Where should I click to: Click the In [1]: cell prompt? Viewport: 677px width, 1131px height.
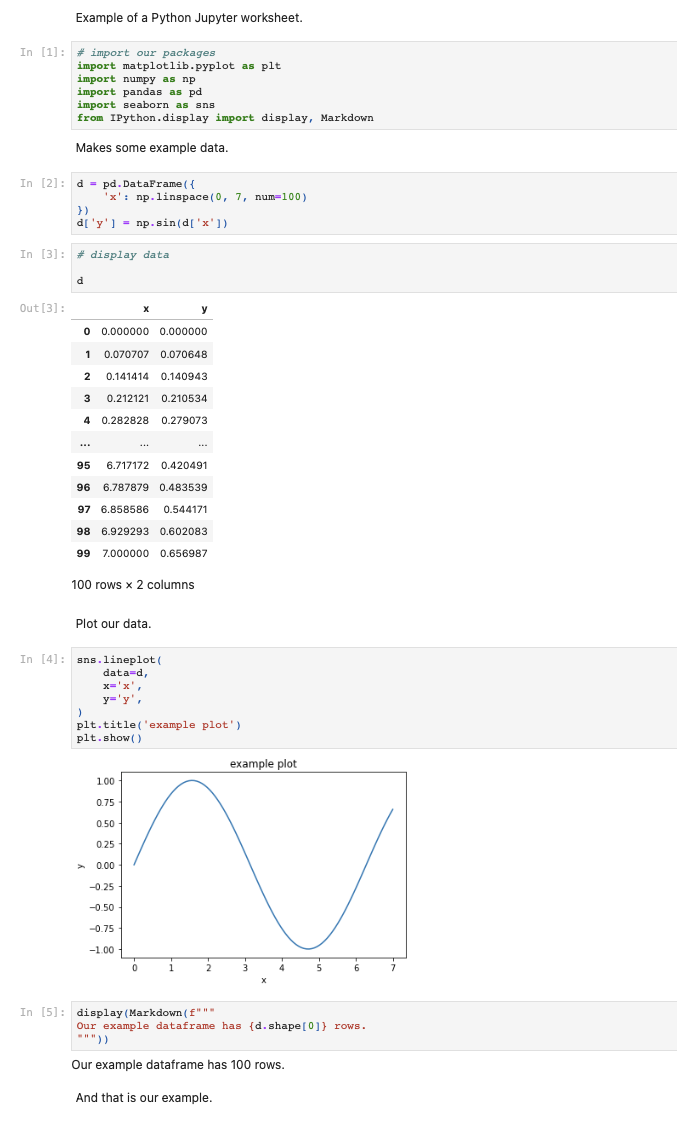[x=43, y=53]
